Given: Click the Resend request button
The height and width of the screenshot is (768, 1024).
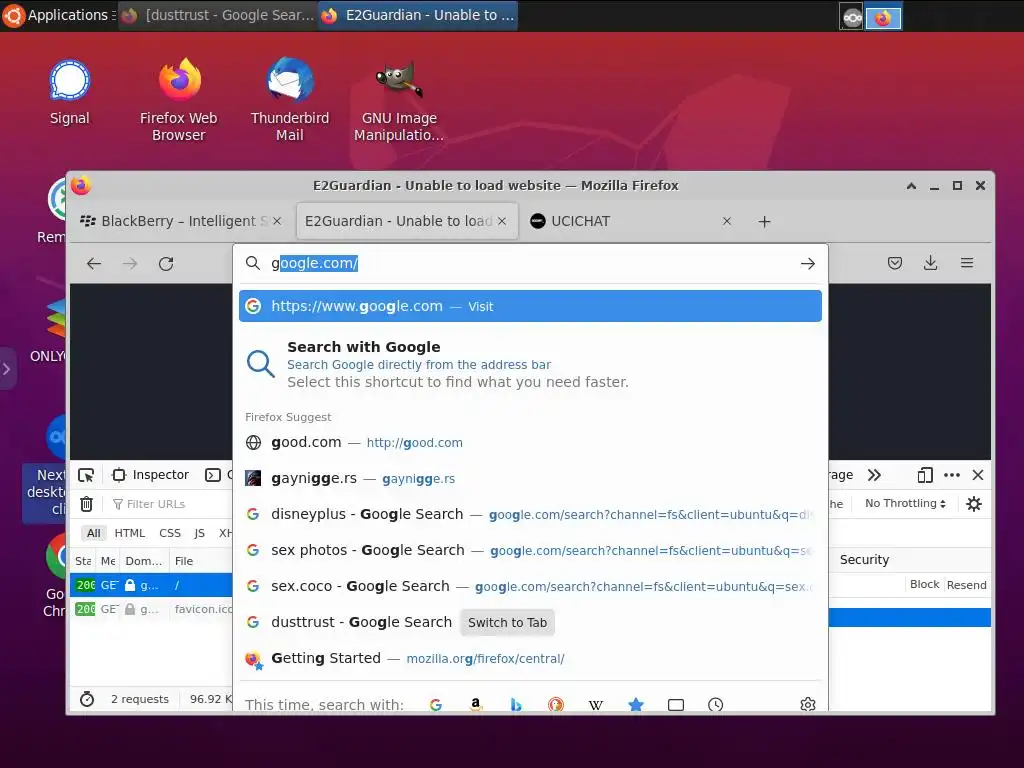Looking at the screenshot, I should [x=967, y=584].
